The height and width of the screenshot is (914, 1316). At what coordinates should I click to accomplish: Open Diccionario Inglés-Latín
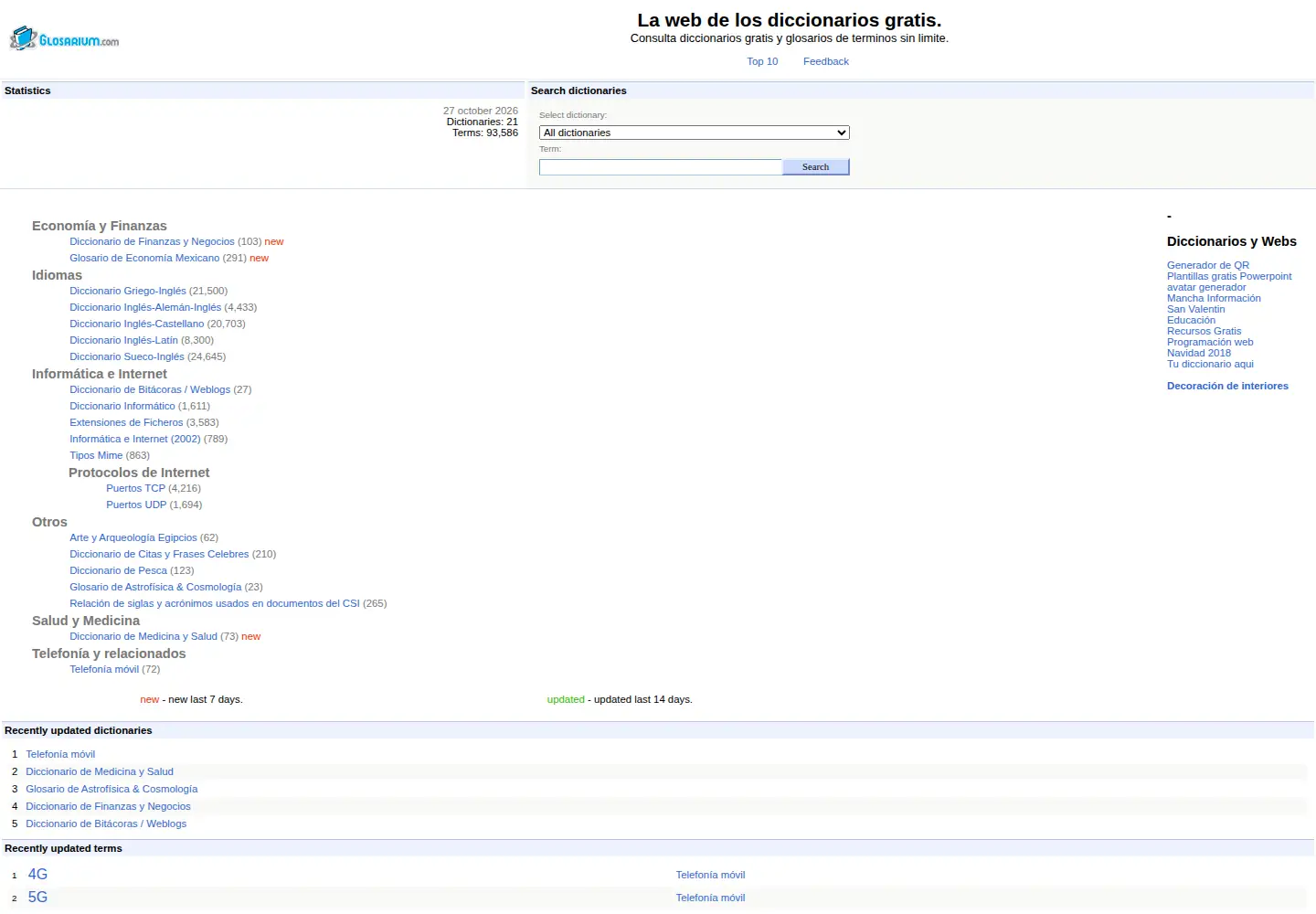click(123, 340)
